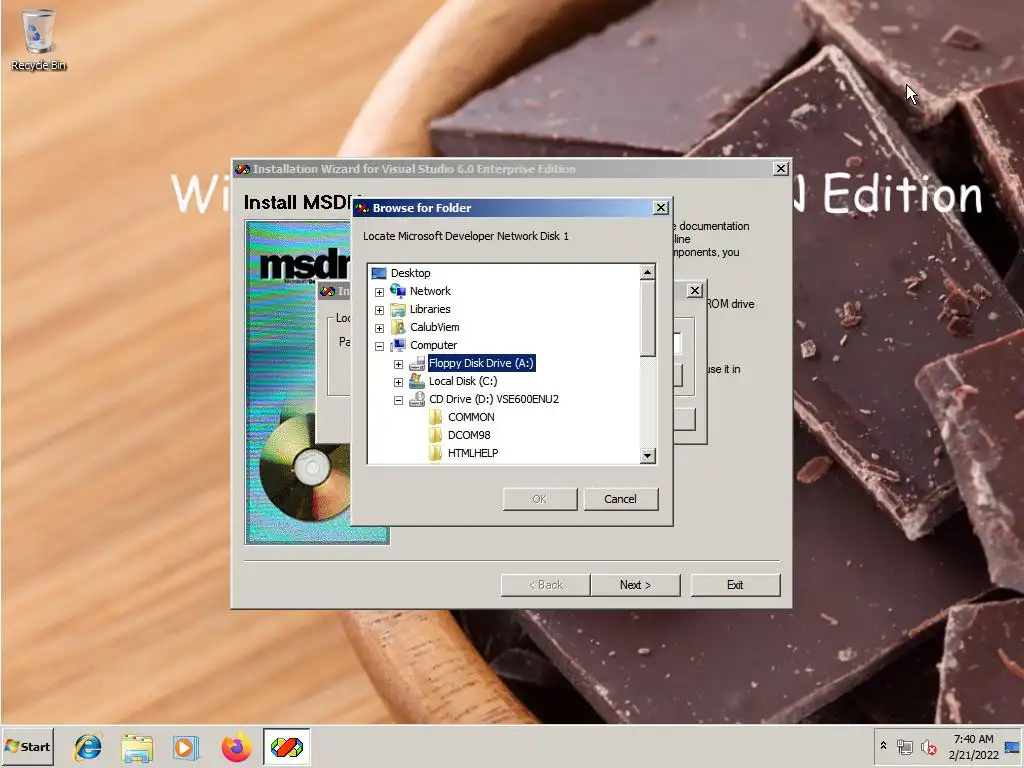Cancel the Browse for Folder dialog
This screenshot has height=768, width=1024.
[620, 499]
